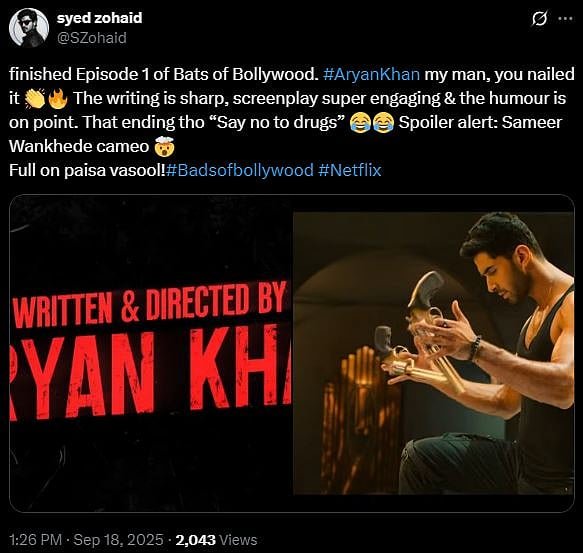Open the image of man holding trophy
The height and width of the screenshot is (553, 583).
pyautogui.click(x=434, y=353)
